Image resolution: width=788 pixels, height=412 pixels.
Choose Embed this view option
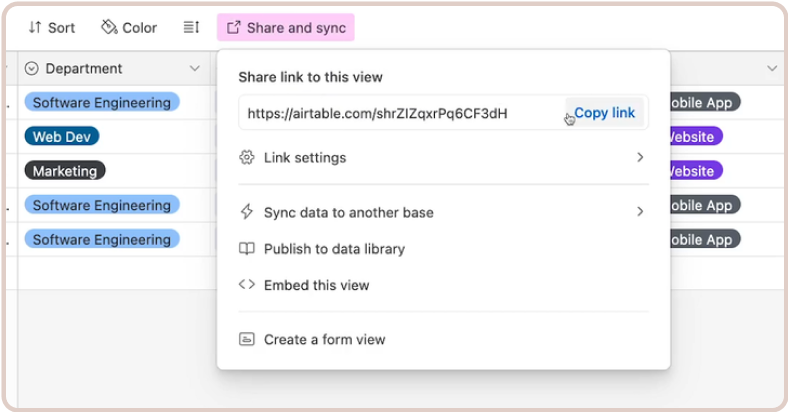pyautogui.click(x=316, y=285)
